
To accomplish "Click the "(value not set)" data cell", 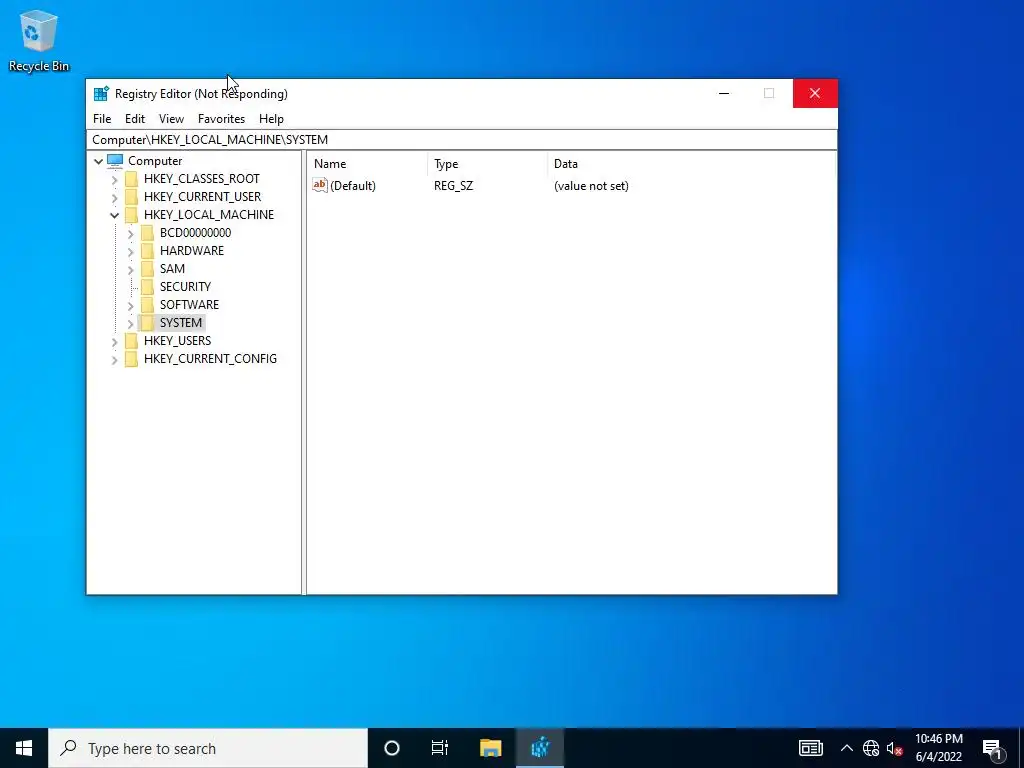I will [591, 186].
